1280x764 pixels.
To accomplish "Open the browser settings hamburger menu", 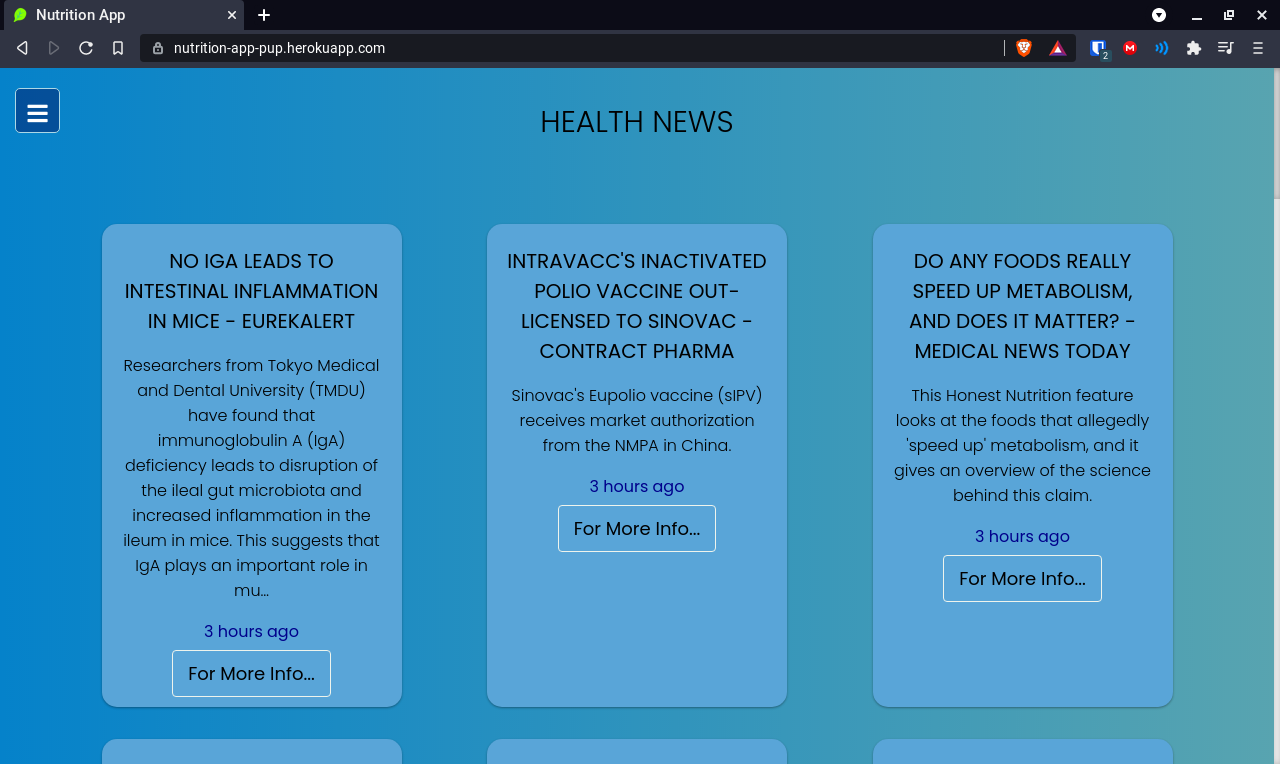I will pos(1257,47).
